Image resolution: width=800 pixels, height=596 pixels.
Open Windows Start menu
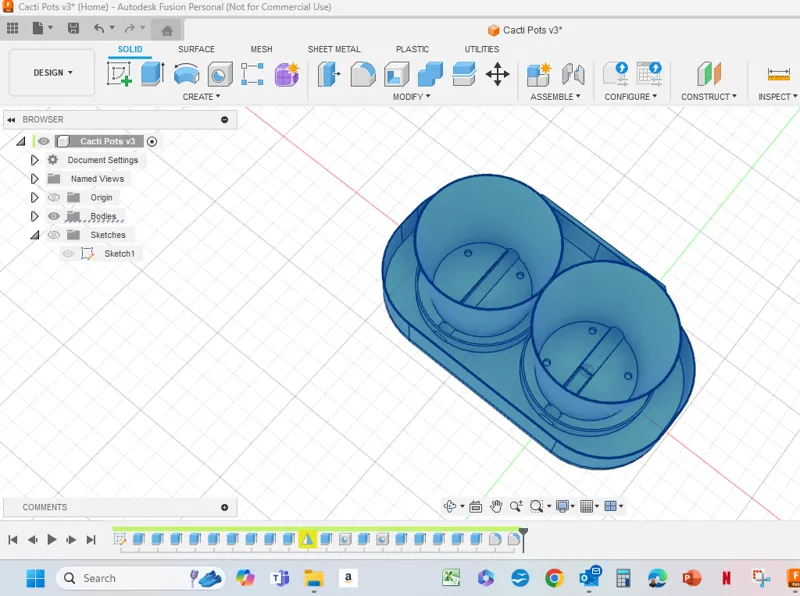tap(36, 578)
